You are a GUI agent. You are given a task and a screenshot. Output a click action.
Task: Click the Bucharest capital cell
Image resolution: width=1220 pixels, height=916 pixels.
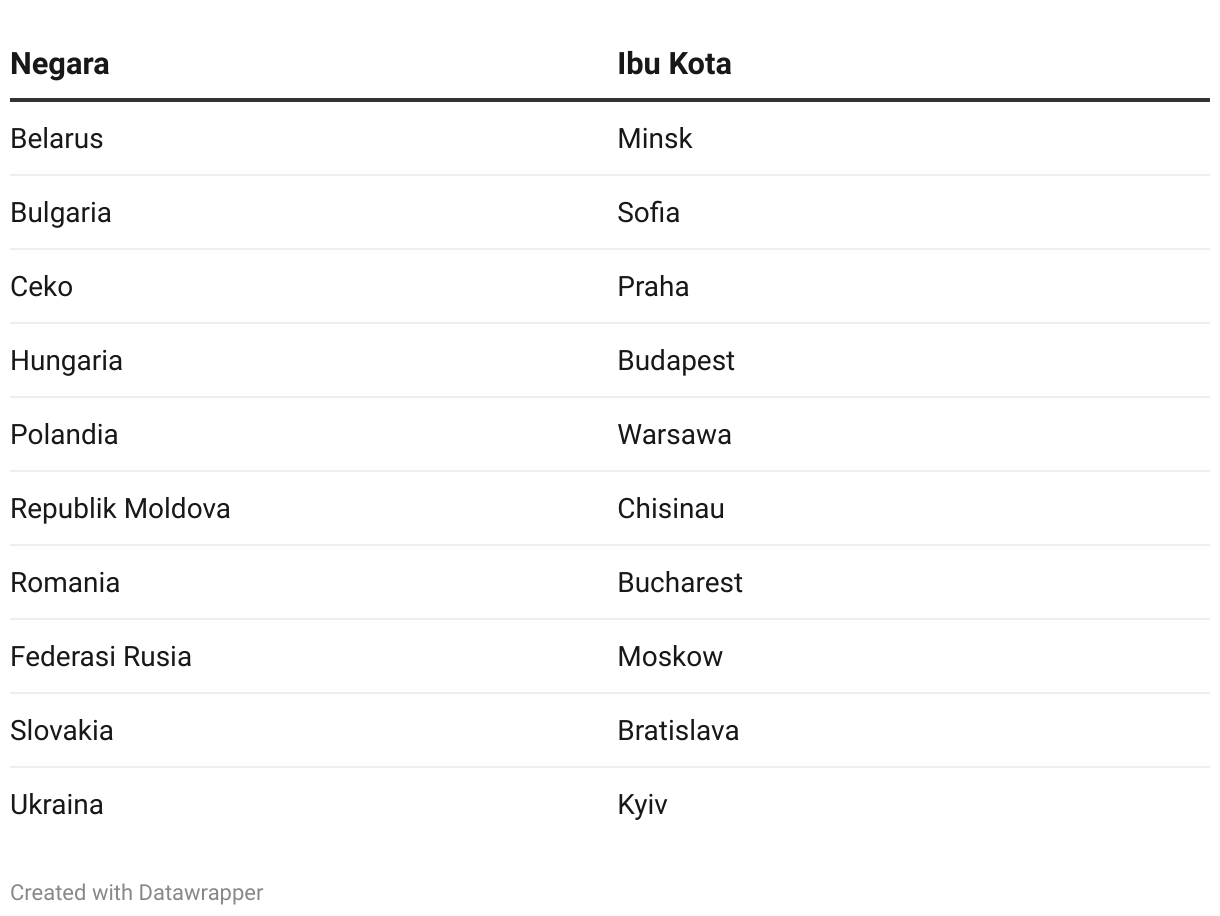pyautogui.click(x=680, y=582)
